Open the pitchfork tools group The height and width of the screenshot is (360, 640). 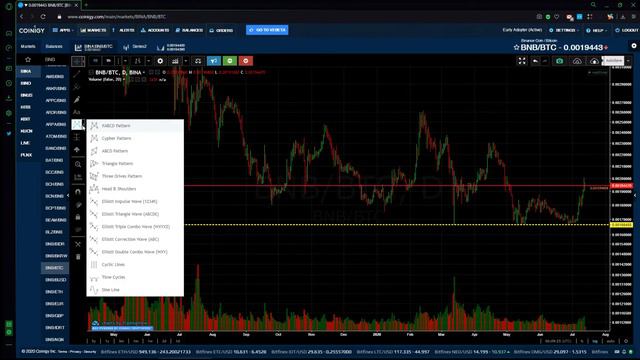coord(77,87)
